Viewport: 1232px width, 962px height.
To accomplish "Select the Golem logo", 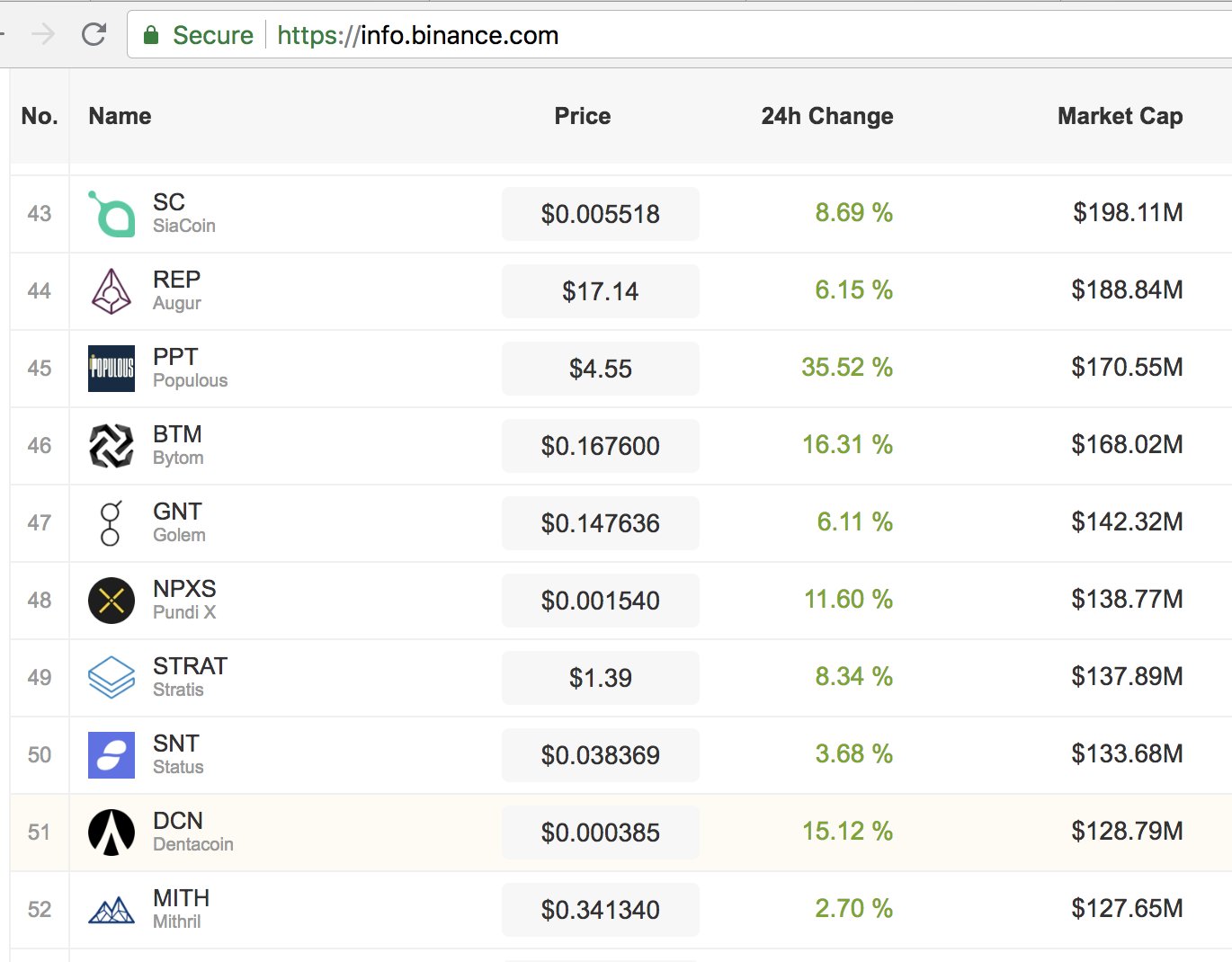I will (110, 522).
